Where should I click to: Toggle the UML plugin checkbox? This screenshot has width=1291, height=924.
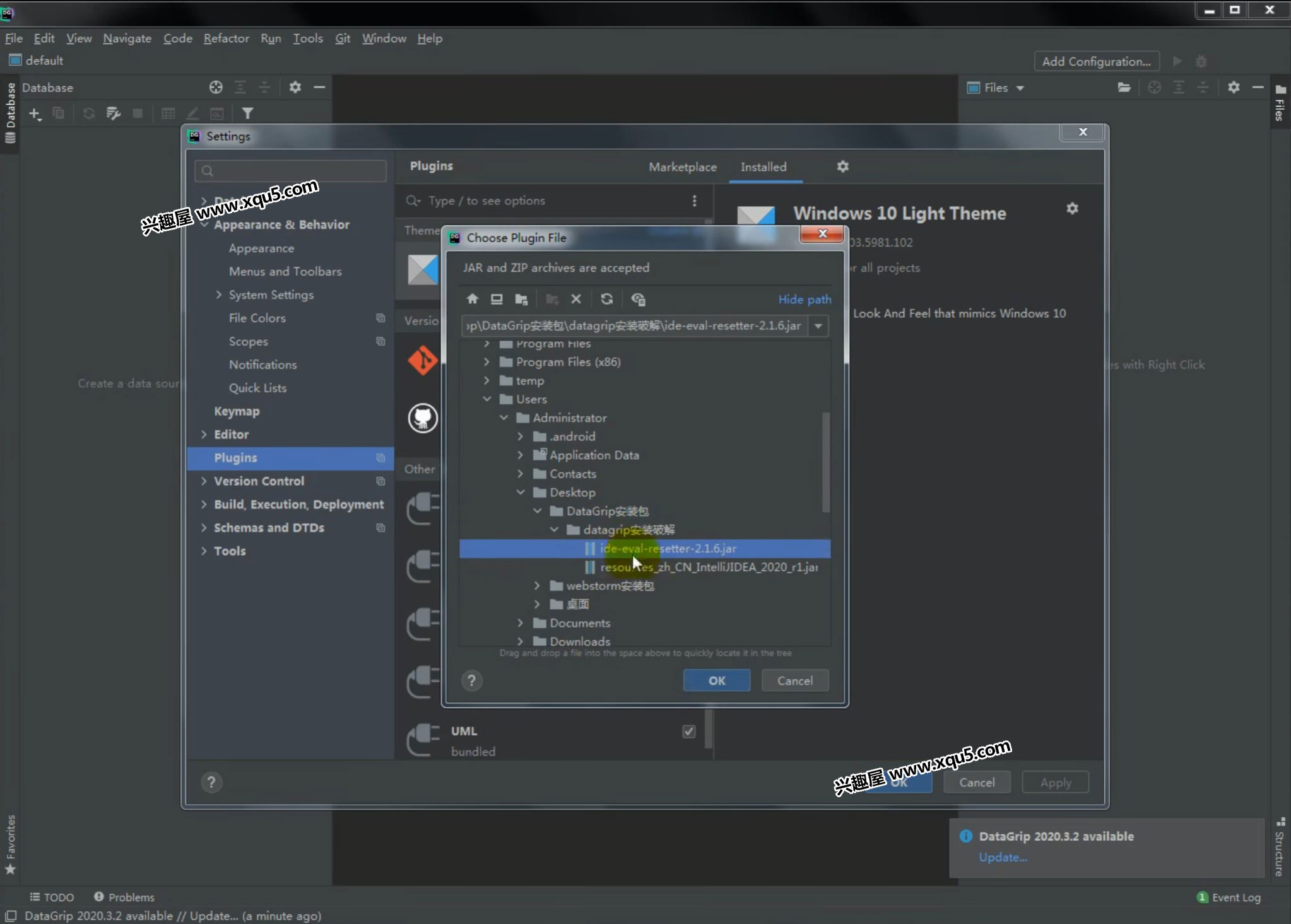tap(688, 731)
